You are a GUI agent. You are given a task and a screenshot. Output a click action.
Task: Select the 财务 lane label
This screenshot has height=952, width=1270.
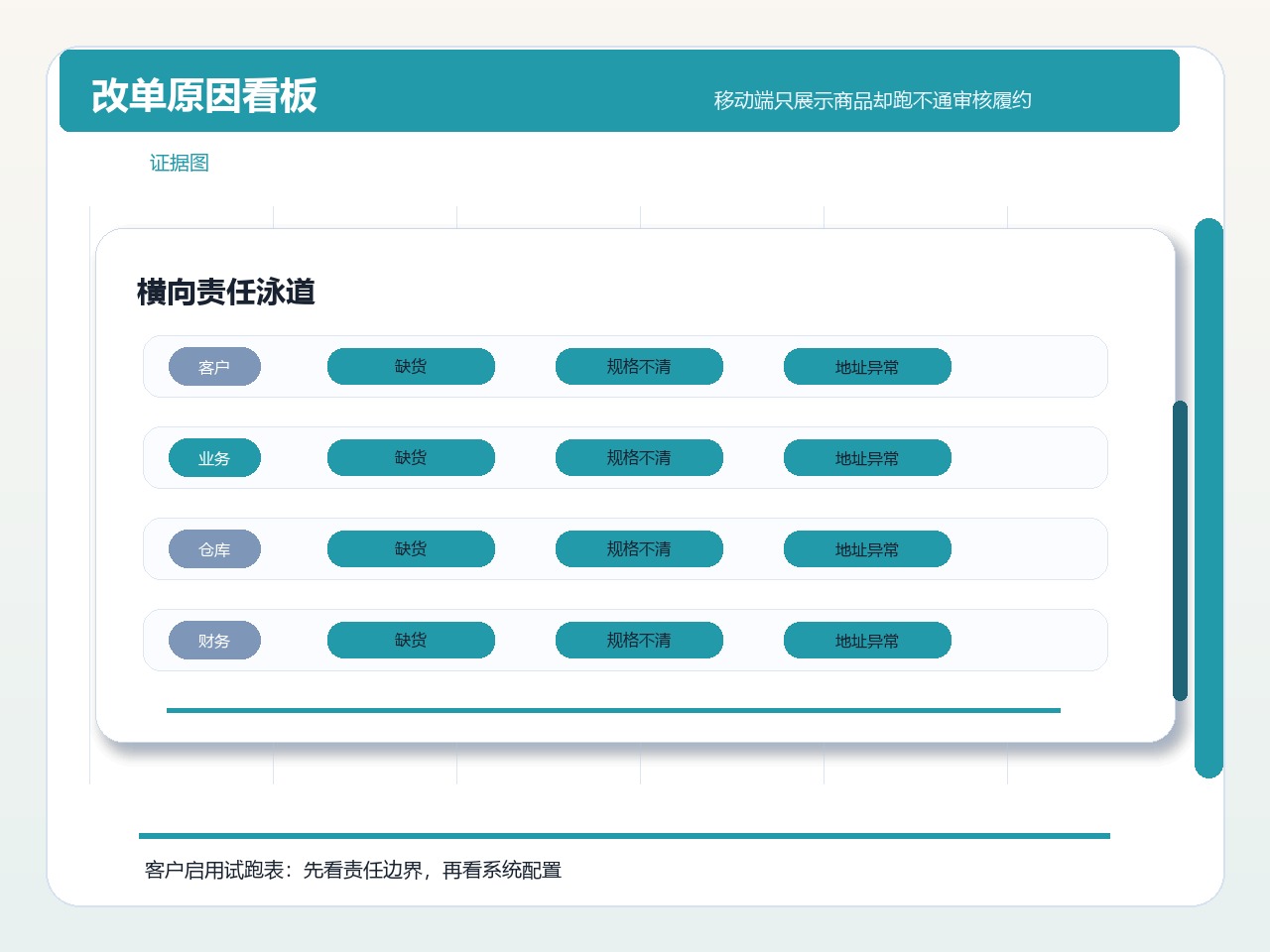tap(214, 641)
